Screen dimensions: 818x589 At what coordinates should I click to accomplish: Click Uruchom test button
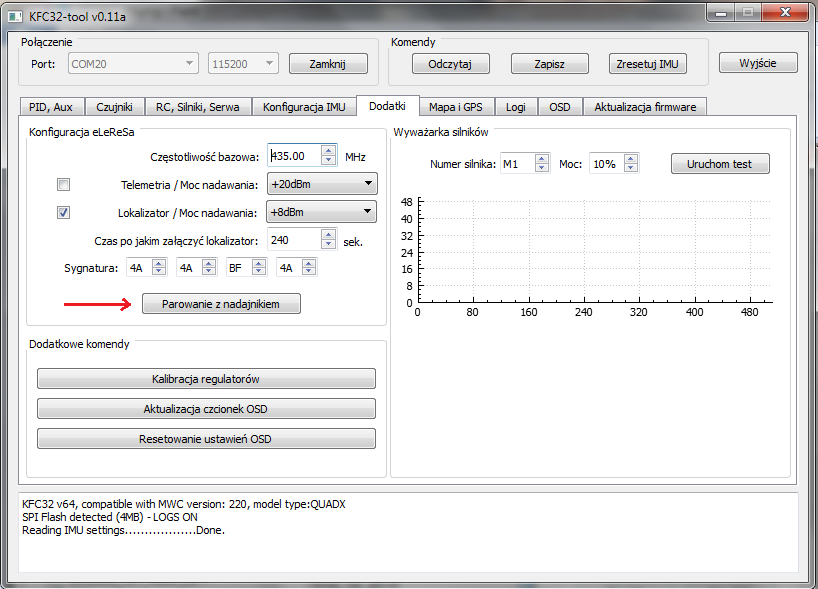[720, 164]
